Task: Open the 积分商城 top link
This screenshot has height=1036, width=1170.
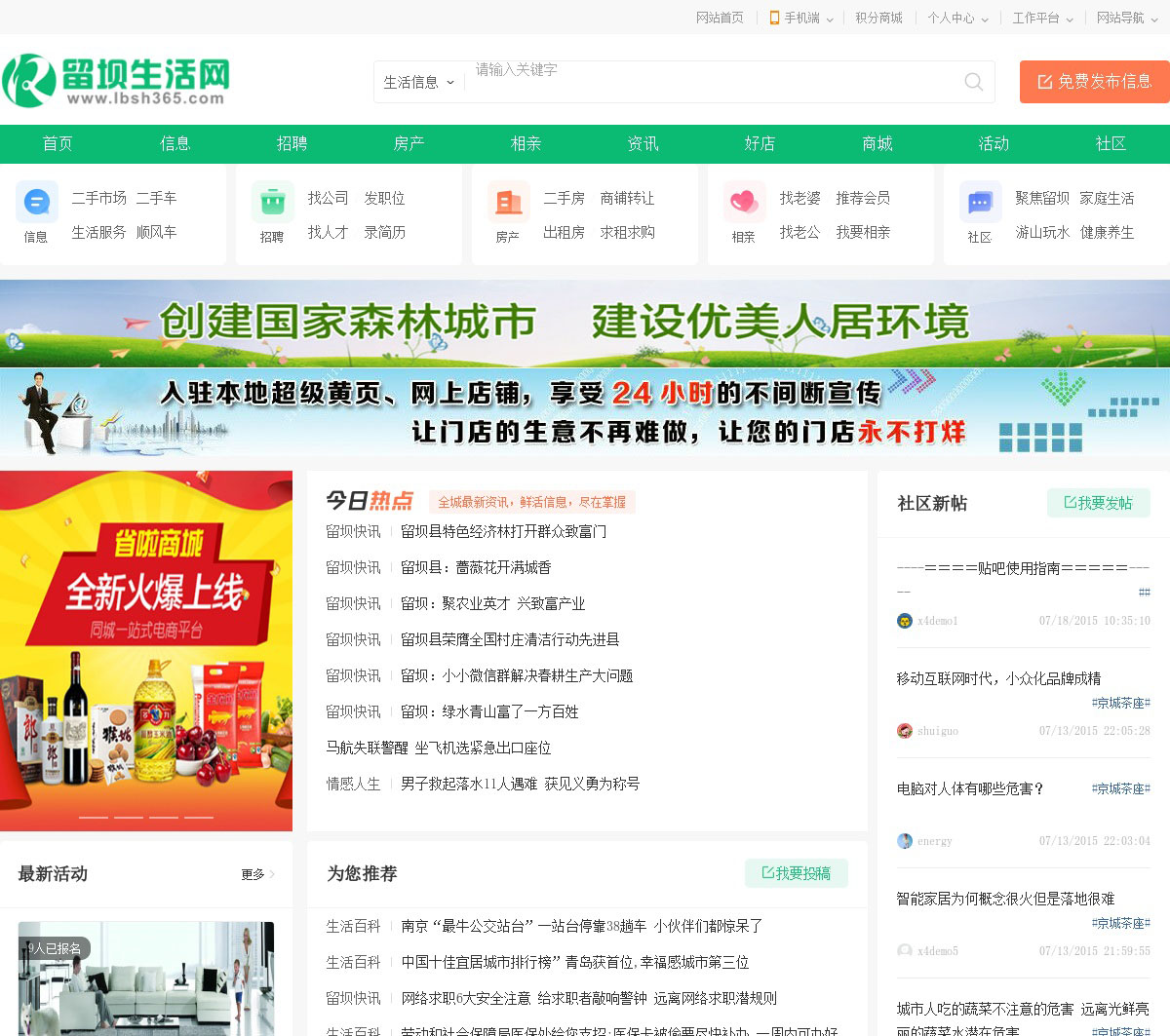Action: [x=878, y=18]
